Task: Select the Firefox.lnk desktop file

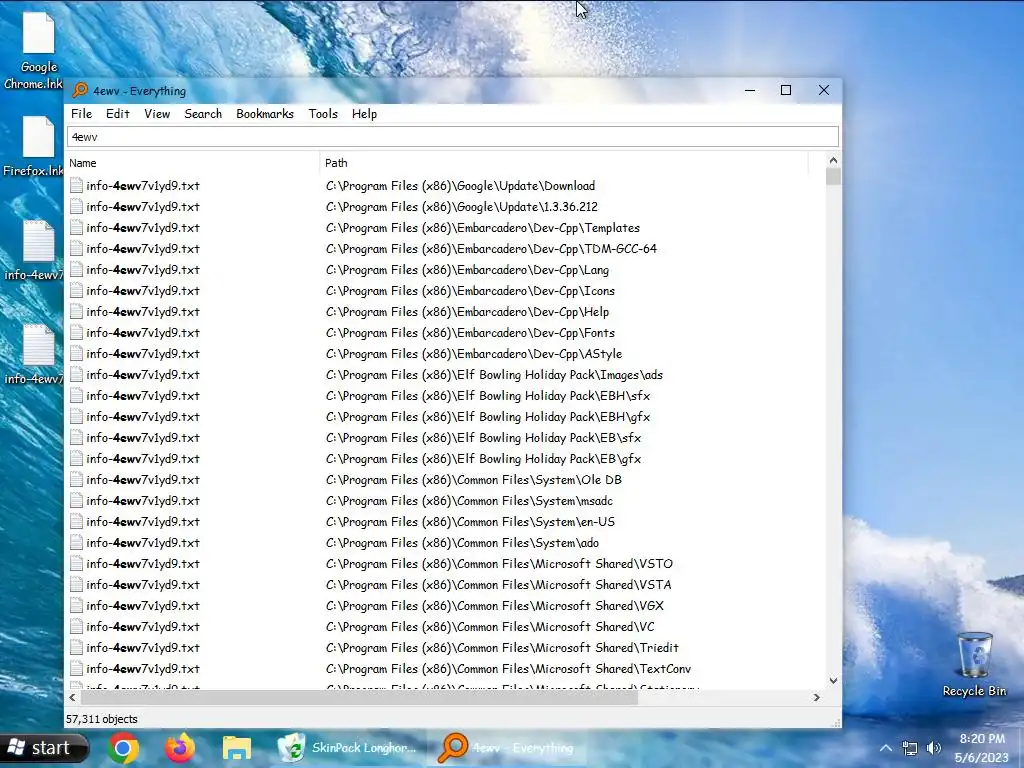Action: pos(33,148)
